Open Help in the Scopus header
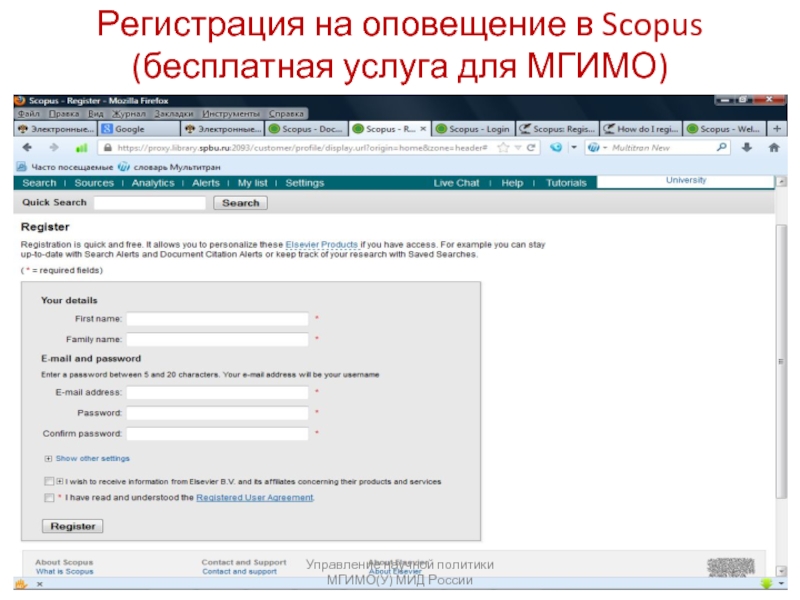Screen dimensions: 800x600 512,183
